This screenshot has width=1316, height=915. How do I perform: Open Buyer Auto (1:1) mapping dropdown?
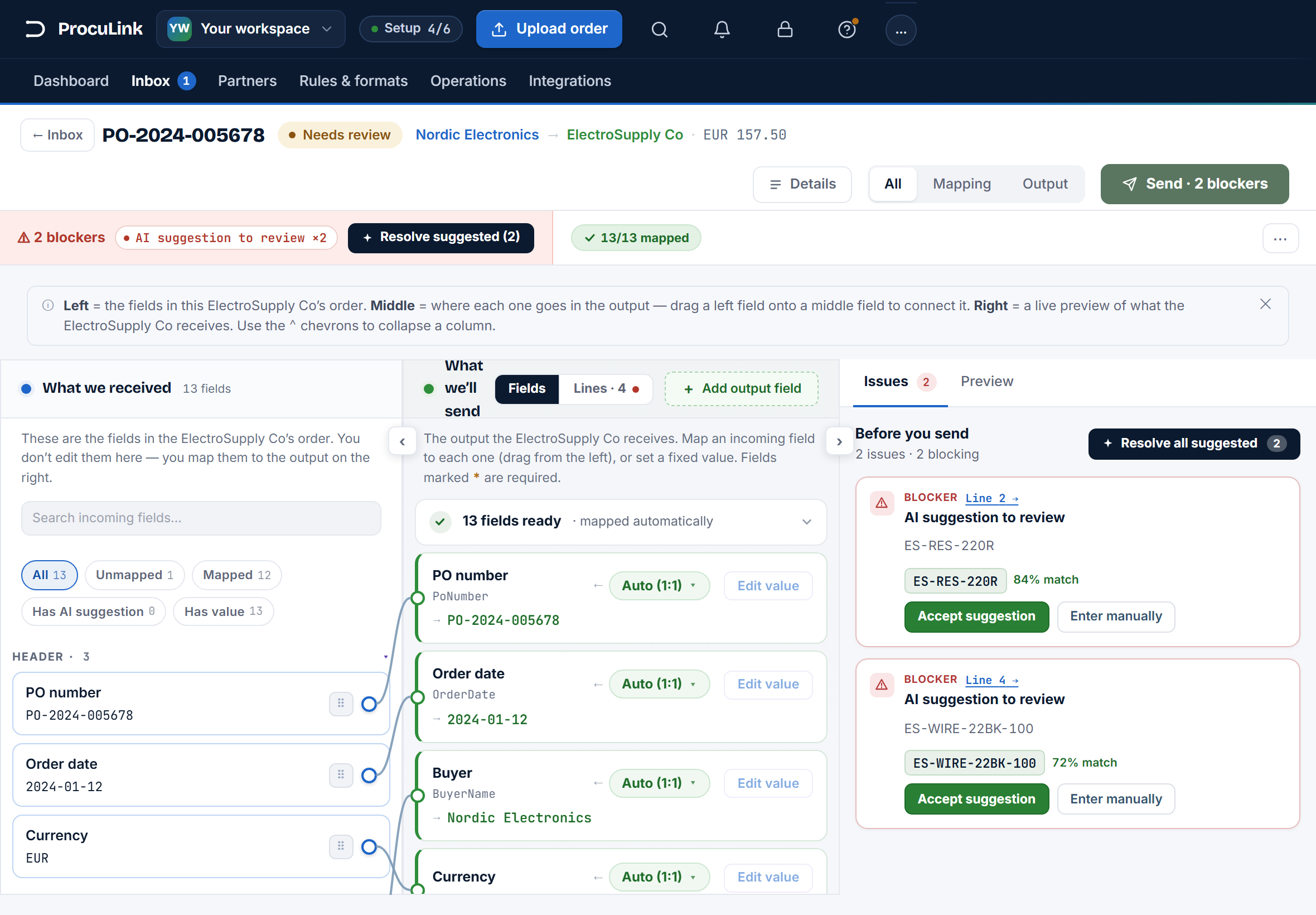659,783
